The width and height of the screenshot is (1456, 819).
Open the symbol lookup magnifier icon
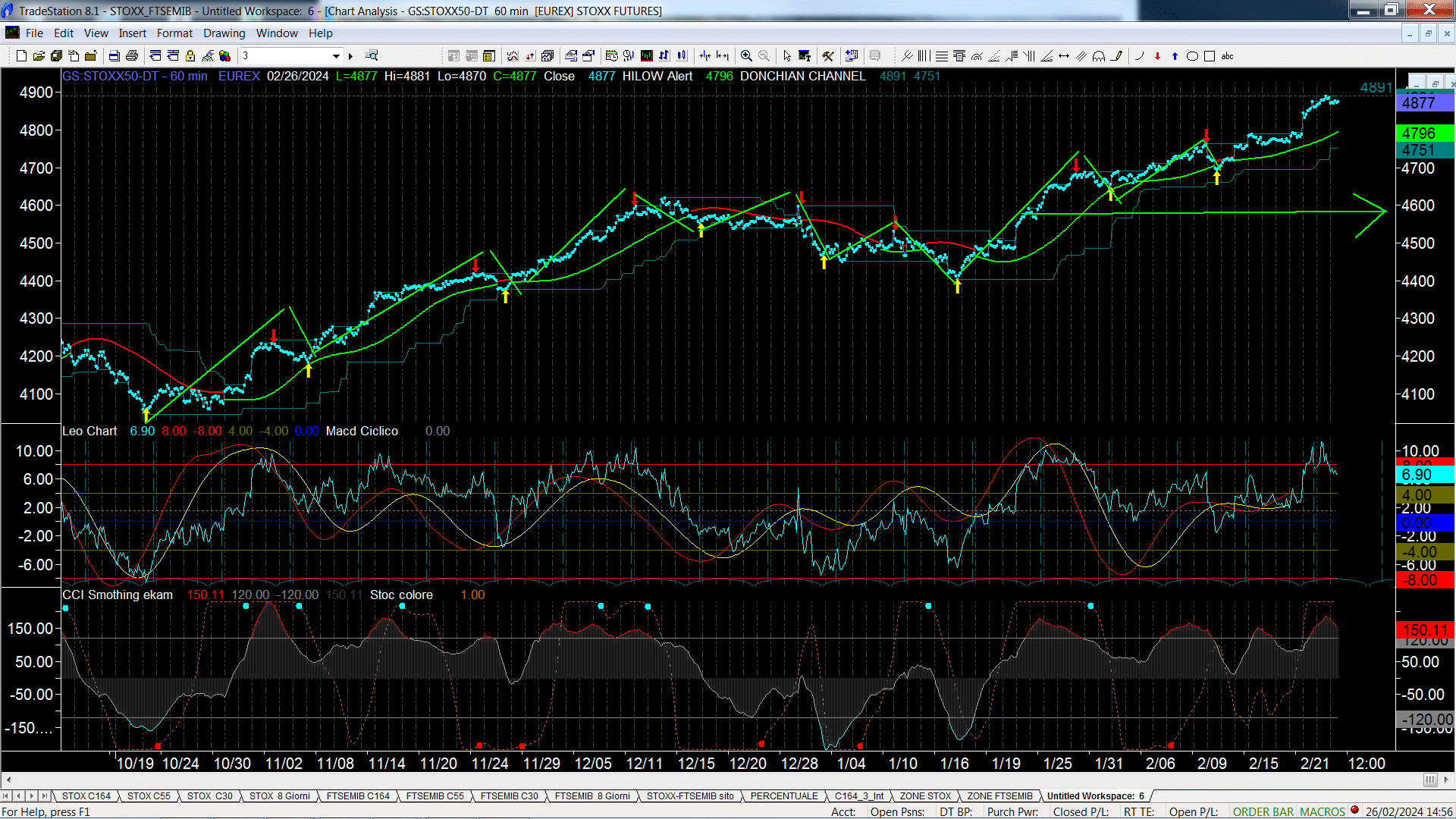pyautogui.click(x=372, y=56)
